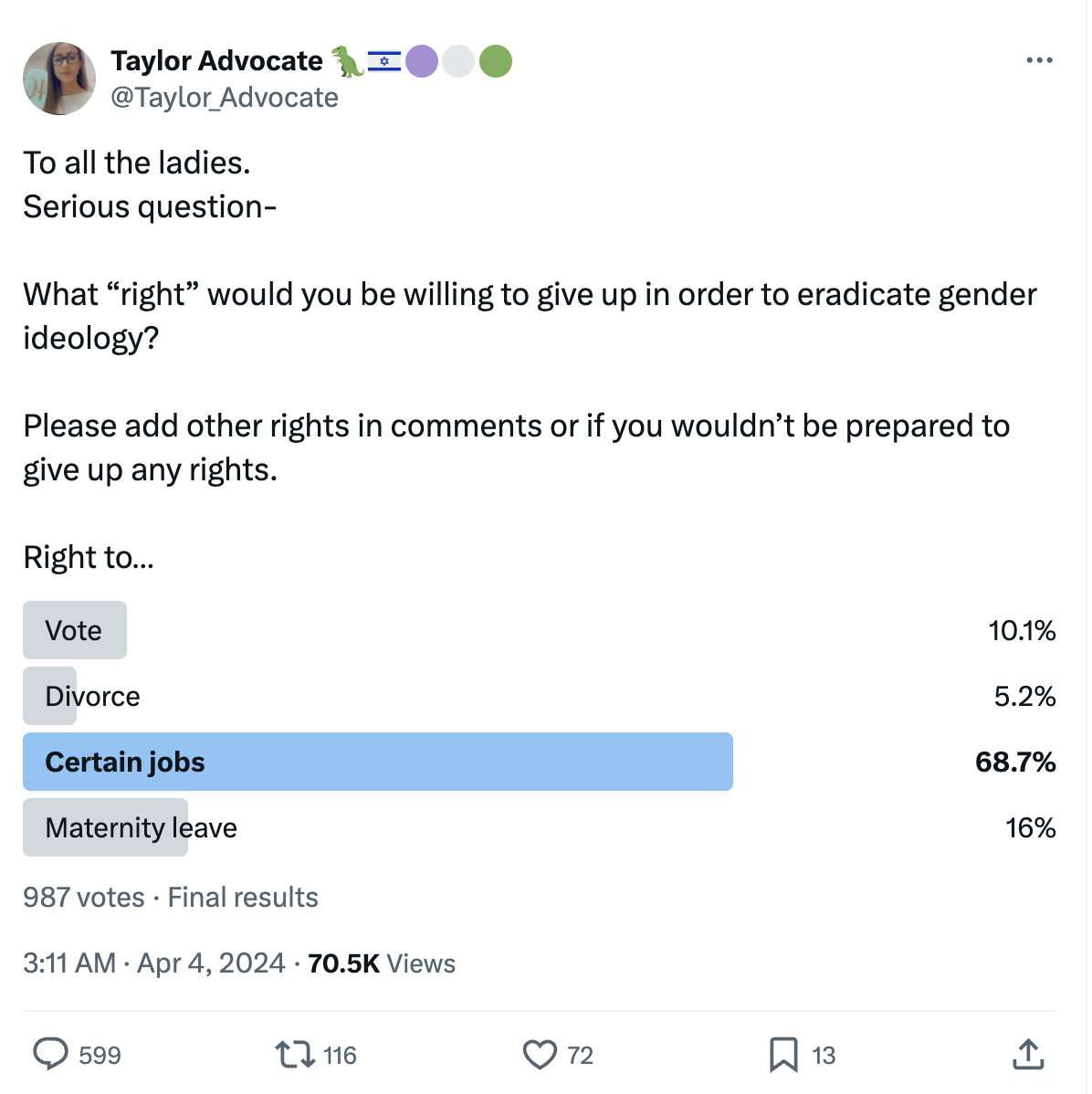Click the purple circle badge
This screenshot has height=1094, width=1092.
point(422,61)
